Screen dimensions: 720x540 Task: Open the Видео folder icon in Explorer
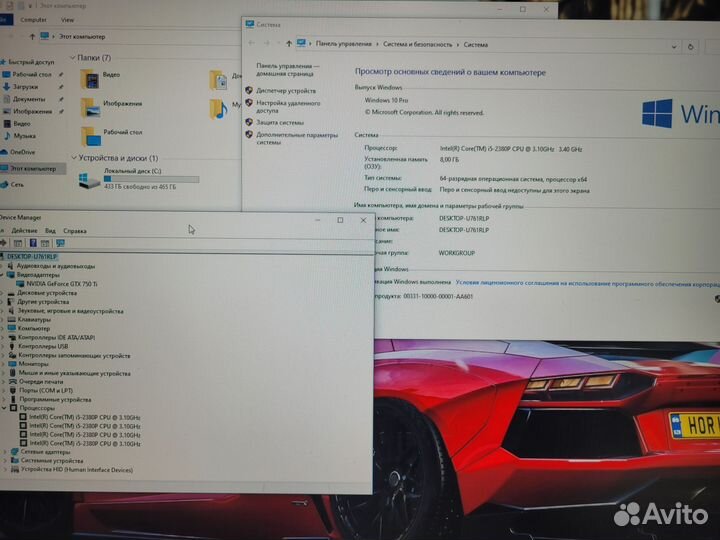click(x=90, y=79)
